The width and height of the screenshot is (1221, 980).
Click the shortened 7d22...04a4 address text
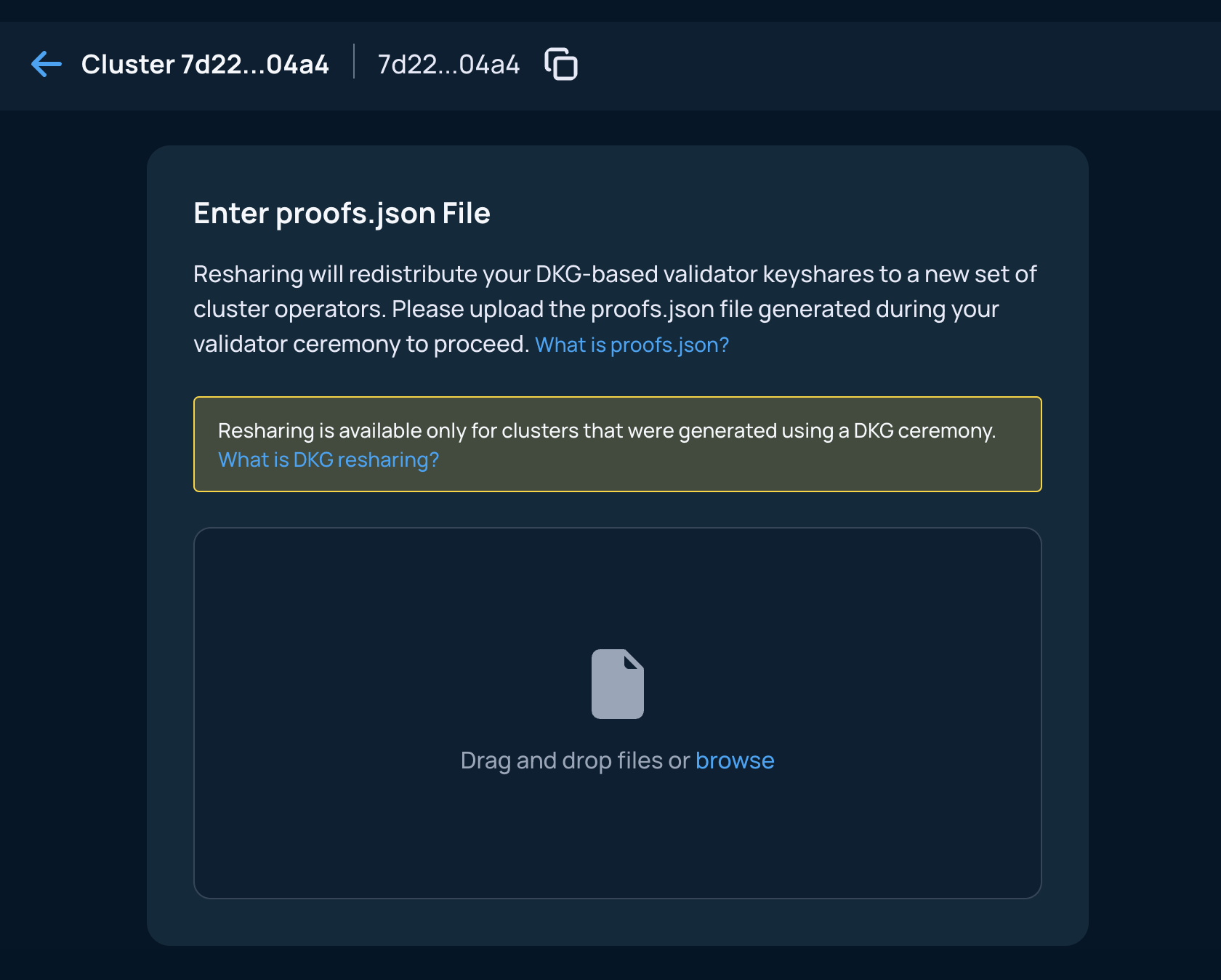(448, 64)
